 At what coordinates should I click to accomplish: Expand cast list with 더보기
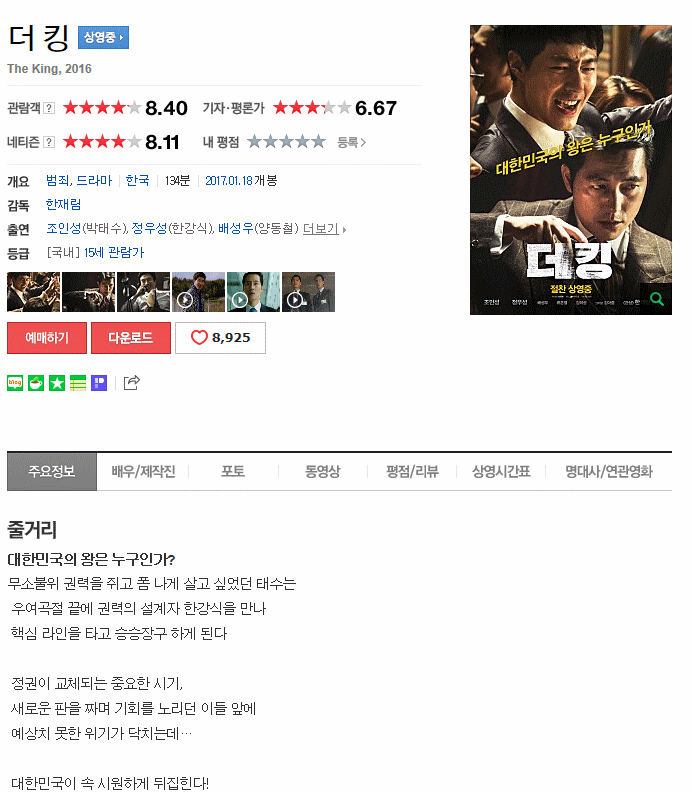click(324, 229)
